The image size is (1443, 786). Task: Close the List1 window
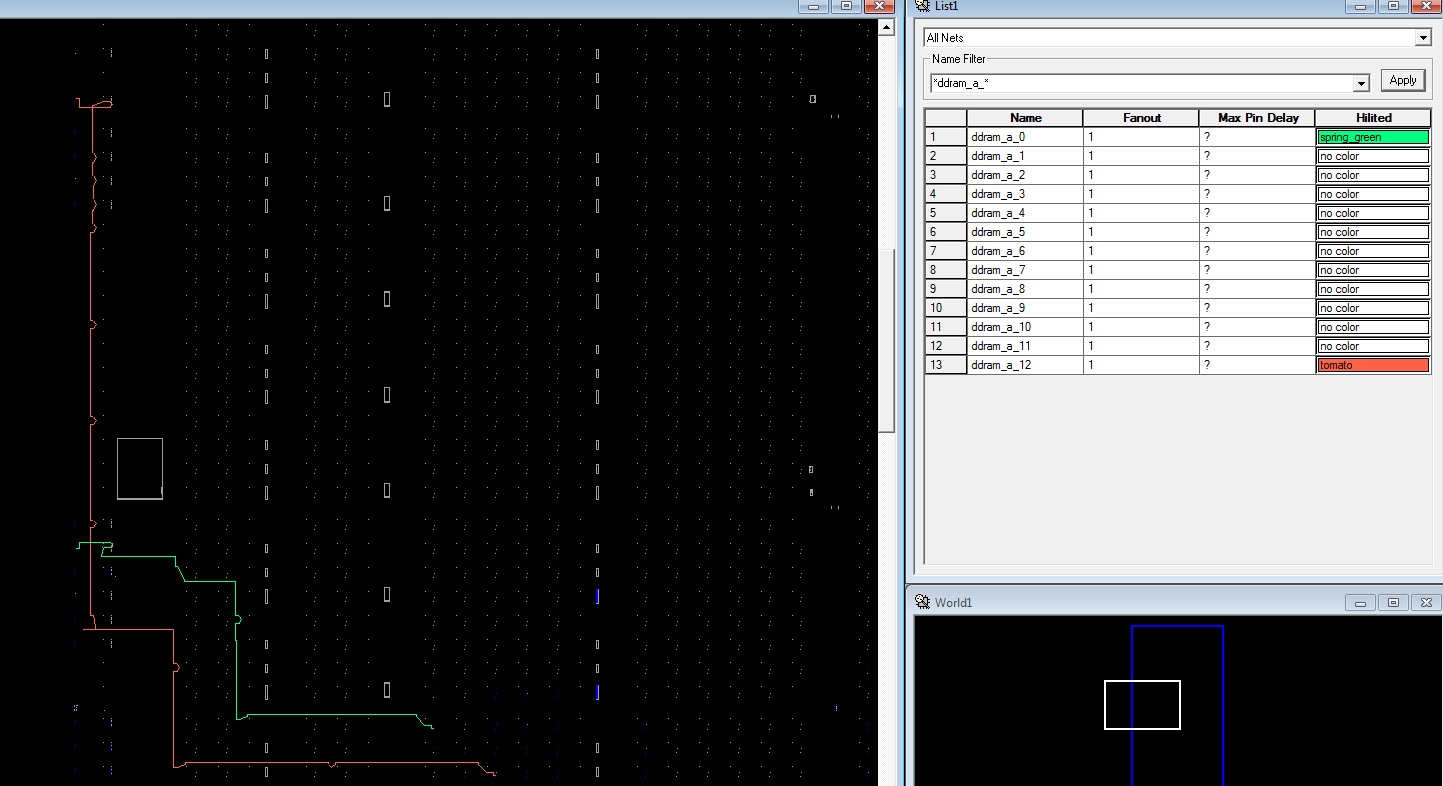1427,6
